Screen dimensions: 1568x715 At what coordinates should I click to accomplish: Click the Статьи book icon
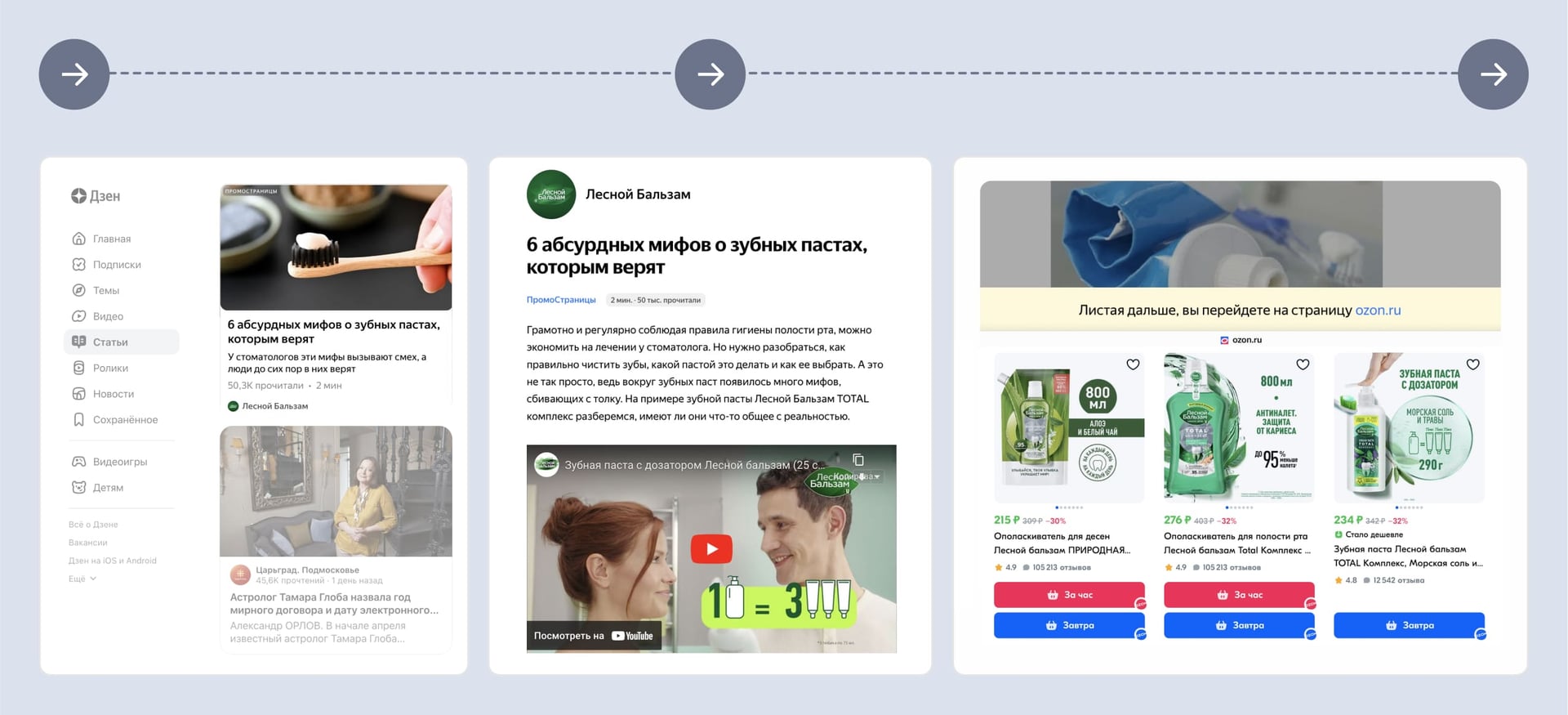[x=79, y=342]
